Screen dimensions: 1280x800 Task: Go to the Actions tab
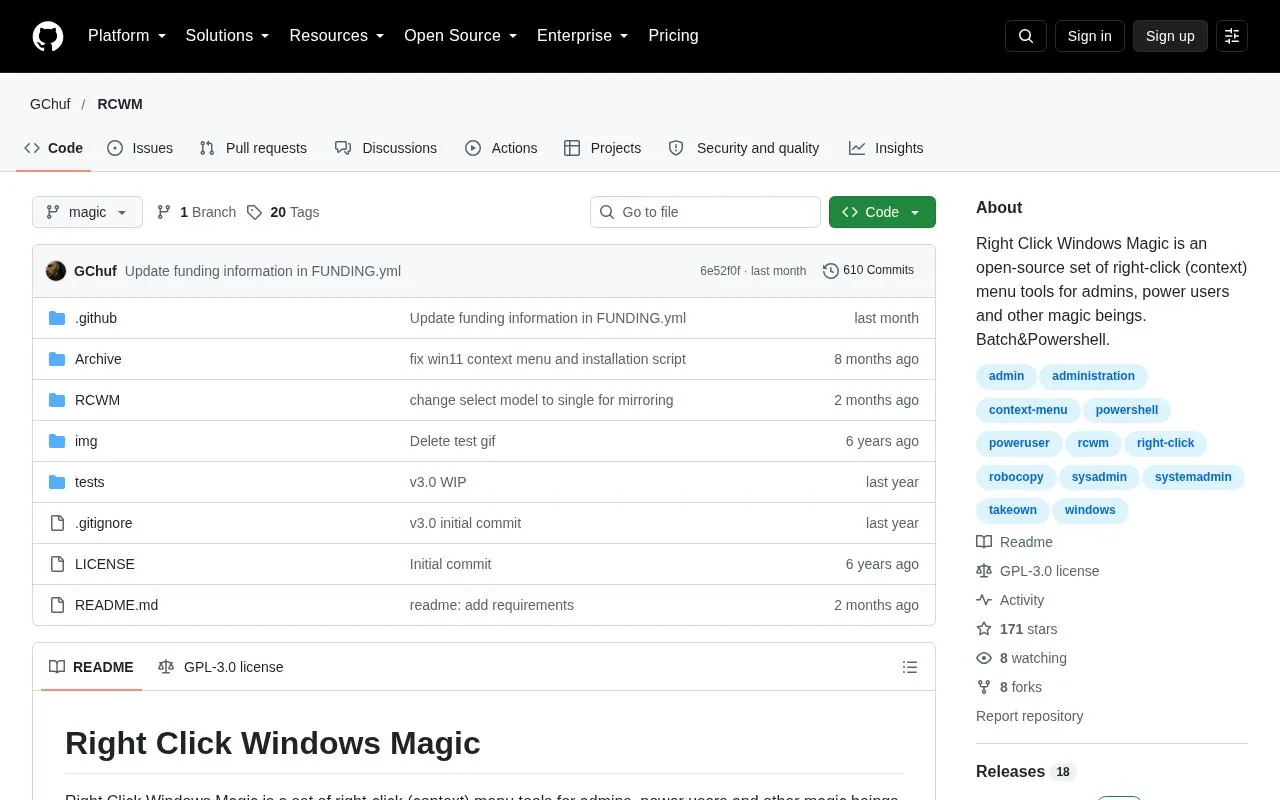pyautogui.click(x=501, y=148)
